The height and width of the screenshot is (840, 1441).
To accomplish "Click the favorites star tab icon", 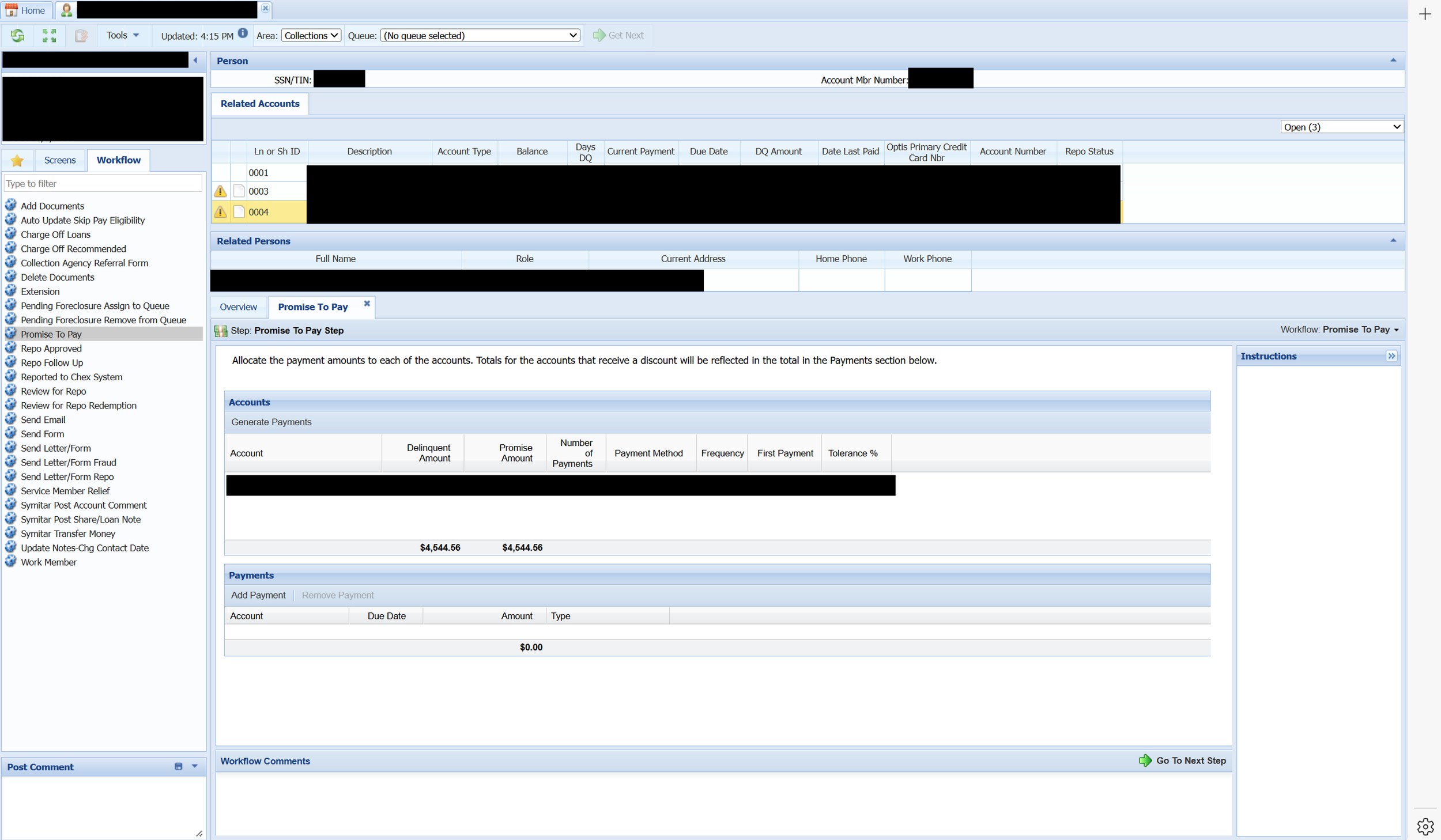I will click(17, 161).
